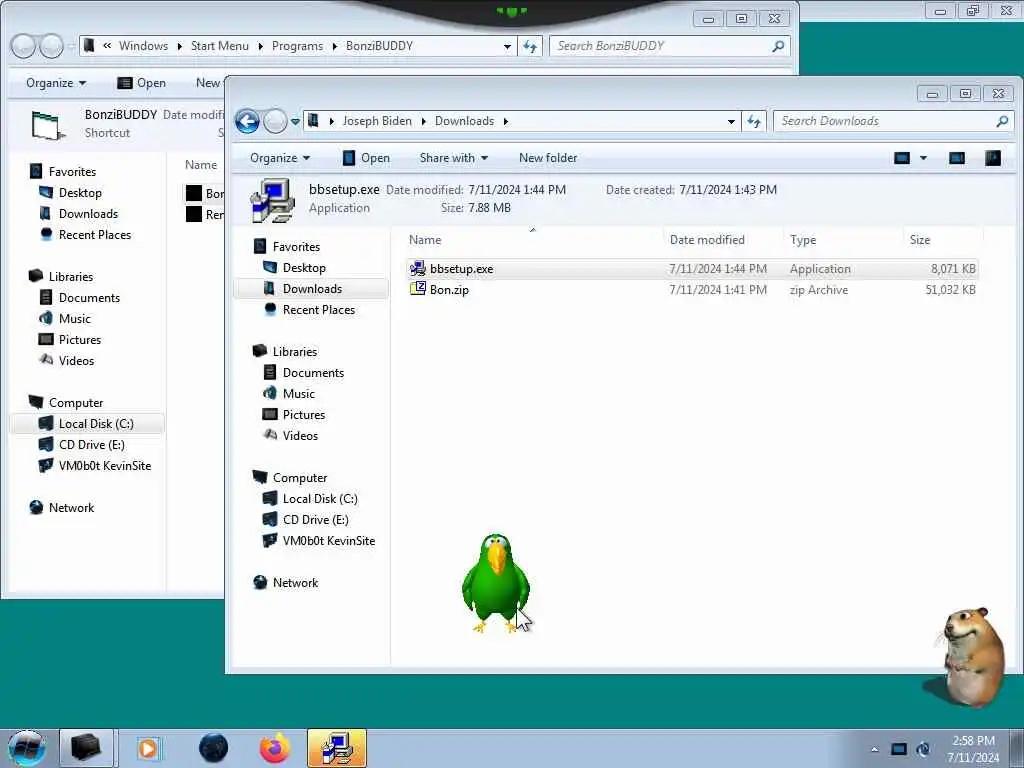Sort by Size column header
Viewport: 1024px width, 768px height.
920,240
